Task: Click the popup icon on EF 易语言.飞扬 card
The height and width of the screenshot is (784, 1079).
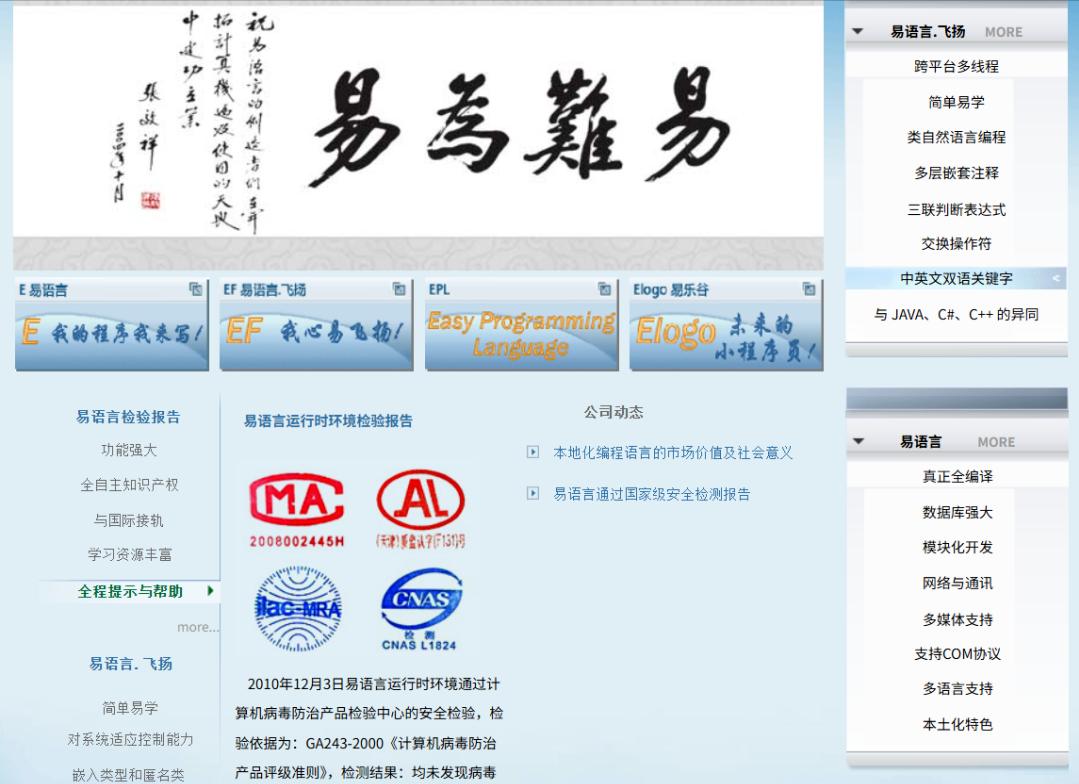Action: click(399, 289)
